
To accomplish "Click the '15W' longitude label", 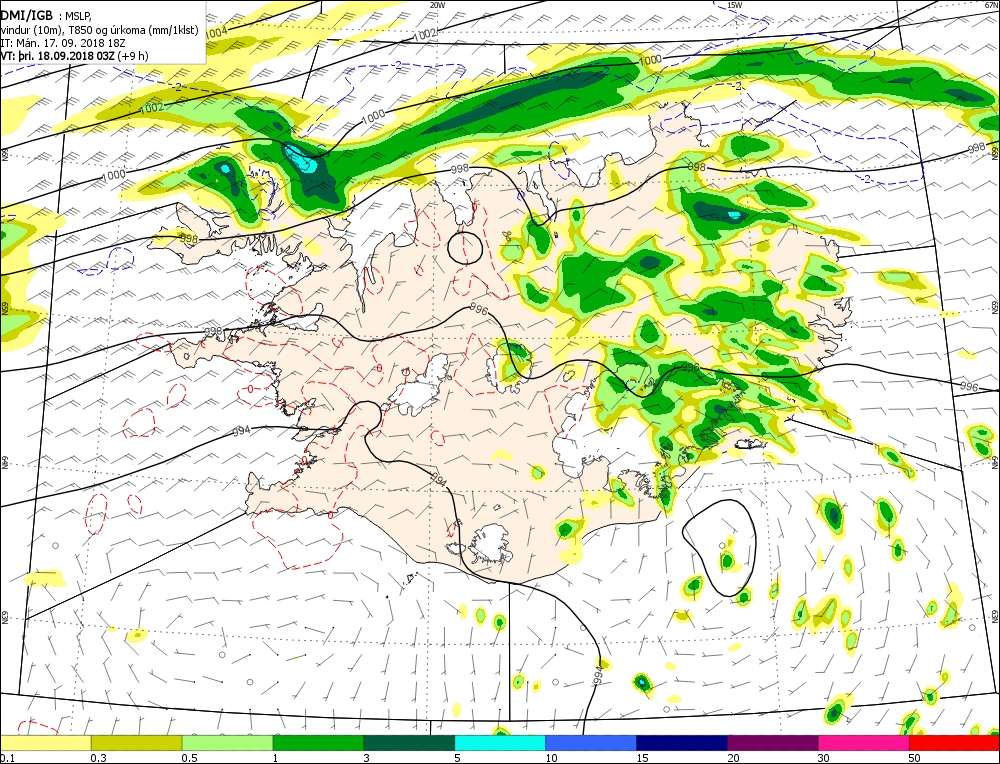I will (735, 4).
